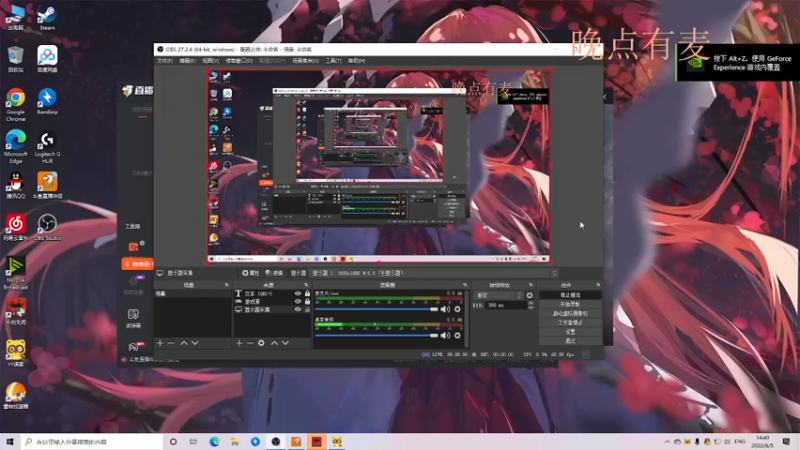Remove selected source with minus icon

(x=250, y=343)
